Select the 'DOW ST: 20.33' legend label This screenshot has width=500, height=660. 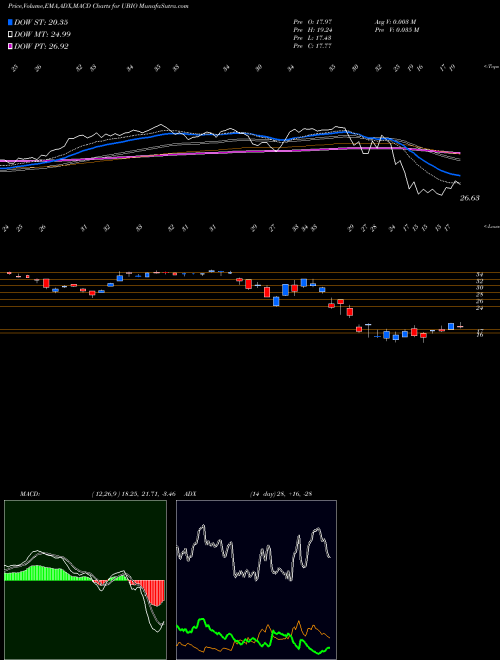[41, 22]
